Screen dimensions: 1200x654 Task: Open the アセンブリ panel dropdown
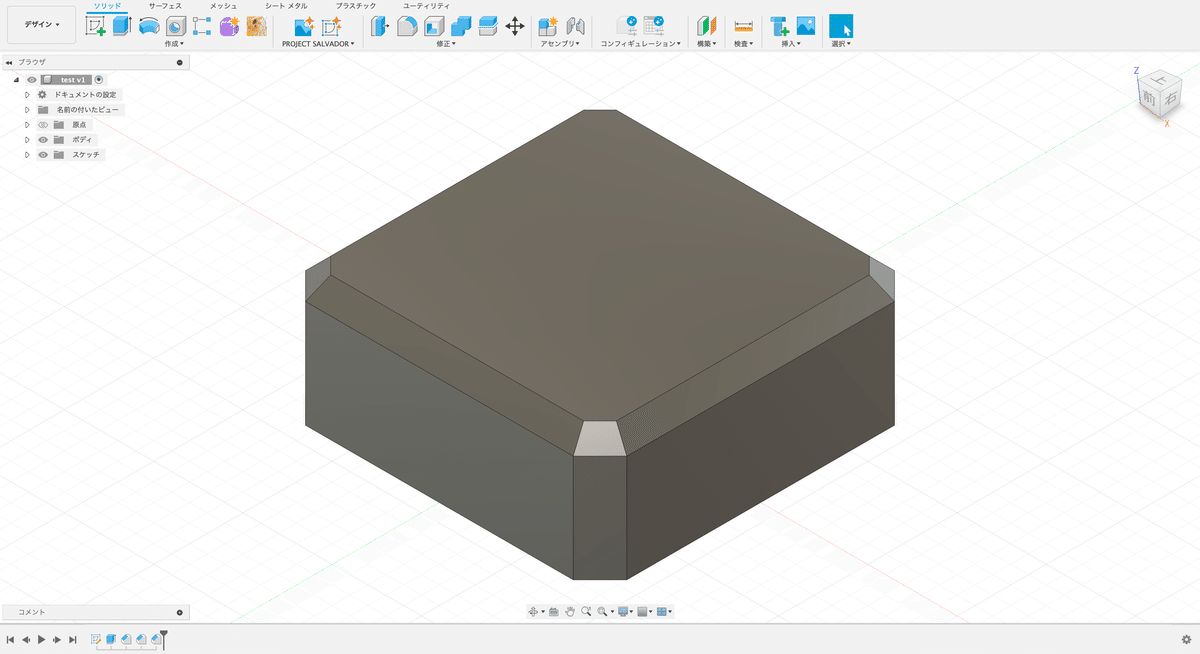coord(562,44)
